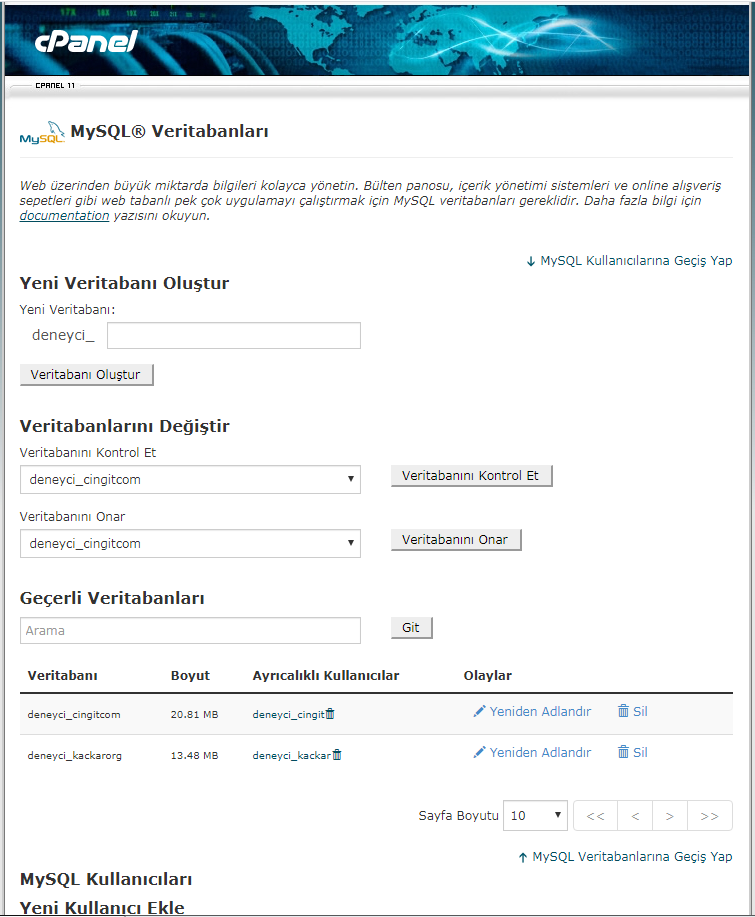Image resolution: width=755 pixels, height=917 pixels.
Task: Click Sil link for deneyci_cingitcom
Action: pos(640,712)
